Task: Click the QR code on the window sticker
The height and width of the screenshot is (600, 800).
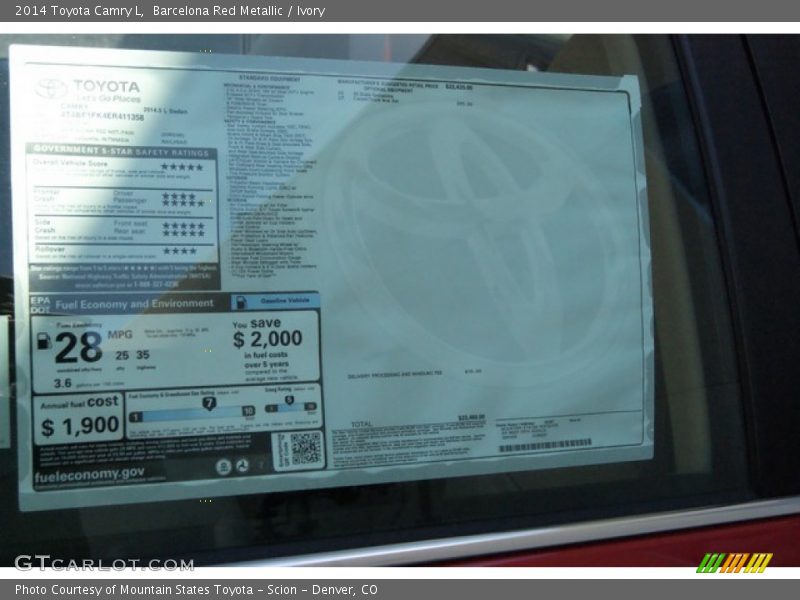Action: click(x=306, y=448)
